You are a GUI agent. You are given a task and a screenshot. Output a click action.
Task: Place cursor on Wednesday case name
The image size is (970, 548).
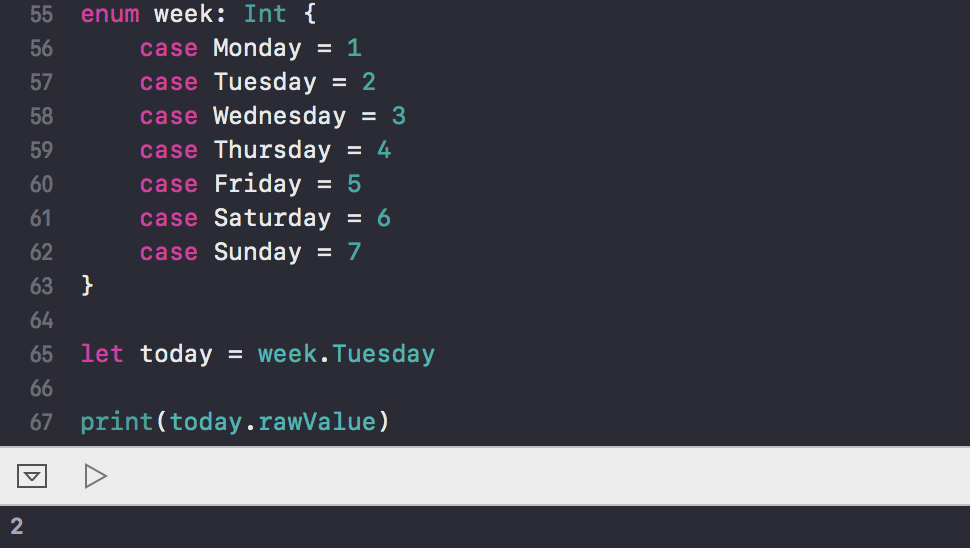coord(280,116)
